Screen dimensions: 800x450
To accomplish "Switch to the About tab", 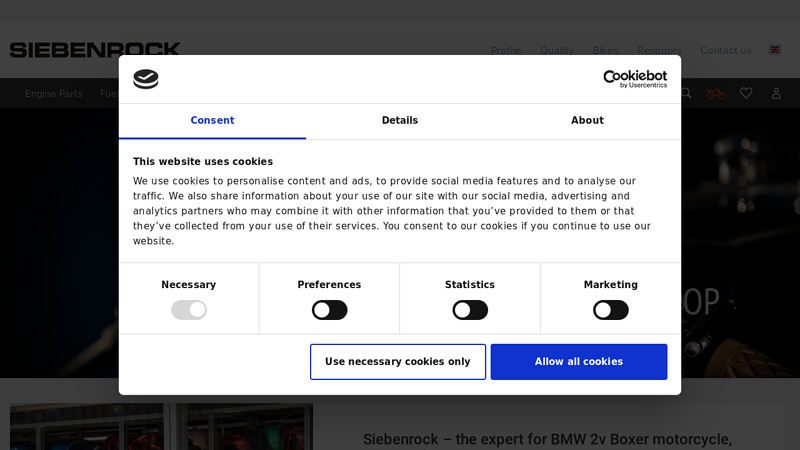I will pyautogui.click(x=587, y=121).
